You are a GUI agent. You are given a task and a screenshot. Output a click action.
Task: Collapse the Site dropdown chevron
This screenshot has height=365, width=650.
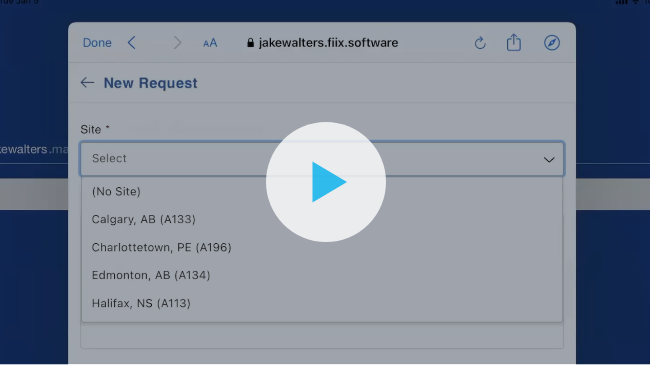[549, 159]
